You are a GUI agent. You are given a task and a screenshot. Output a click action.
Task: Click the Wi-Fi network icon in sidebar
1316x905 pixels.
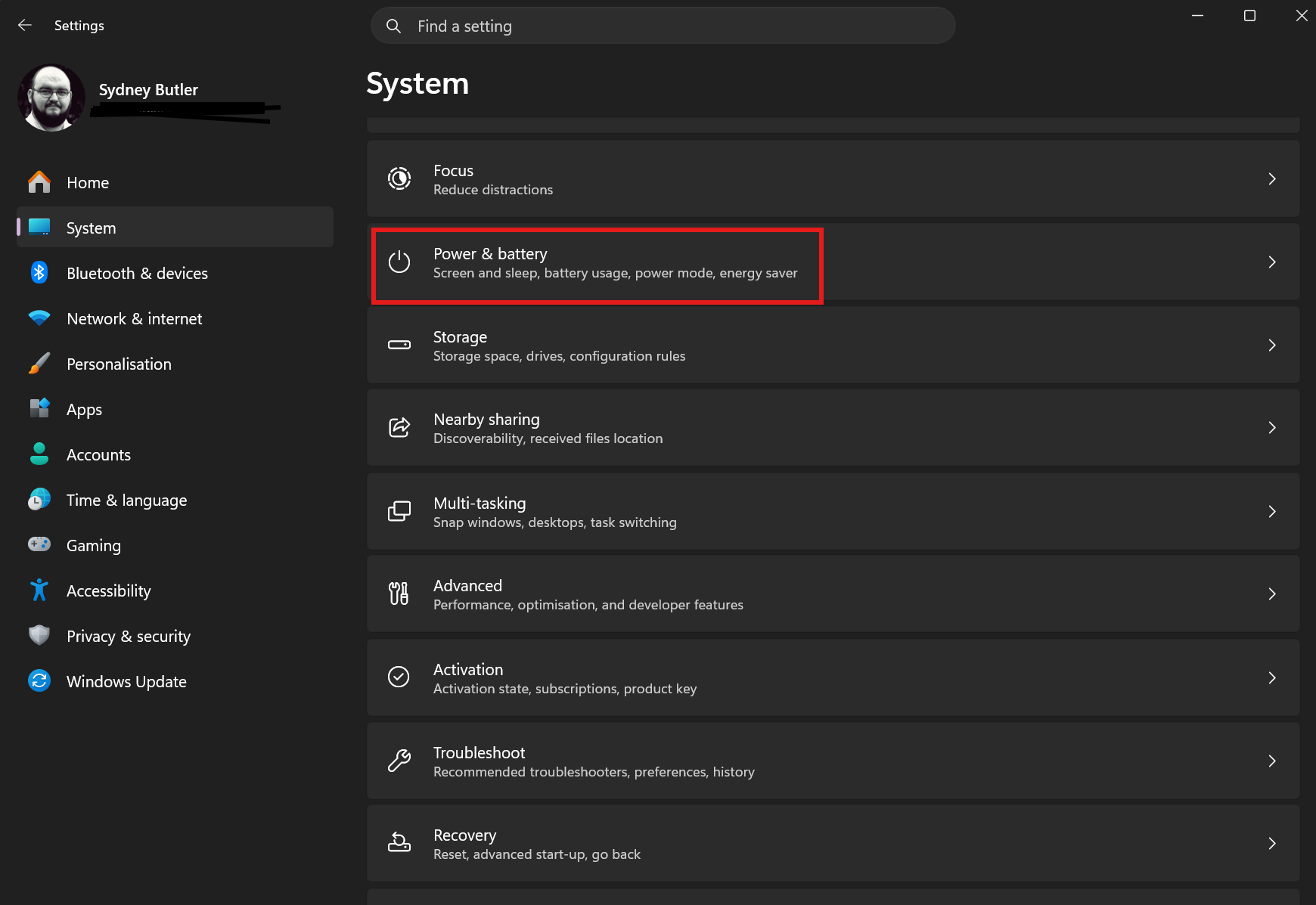click(x=39, y=318)
